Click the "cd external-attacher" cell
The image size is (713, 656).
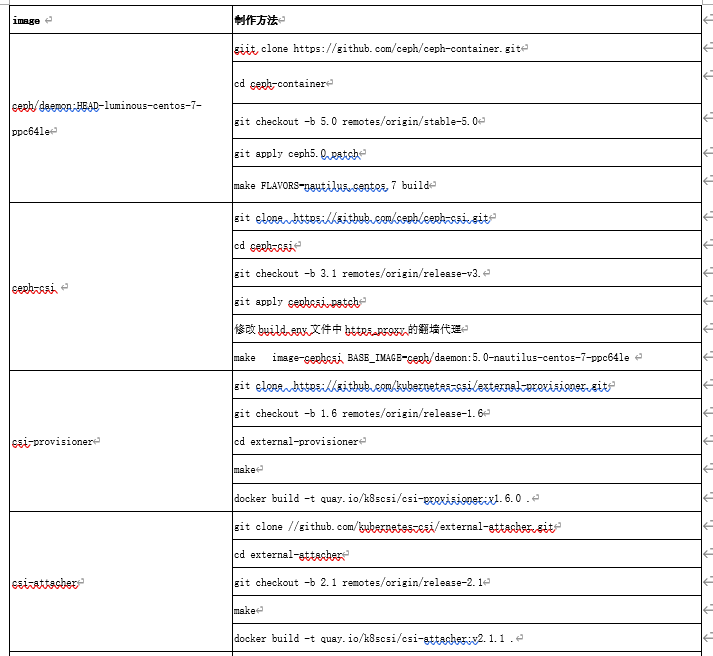[467, 554]
